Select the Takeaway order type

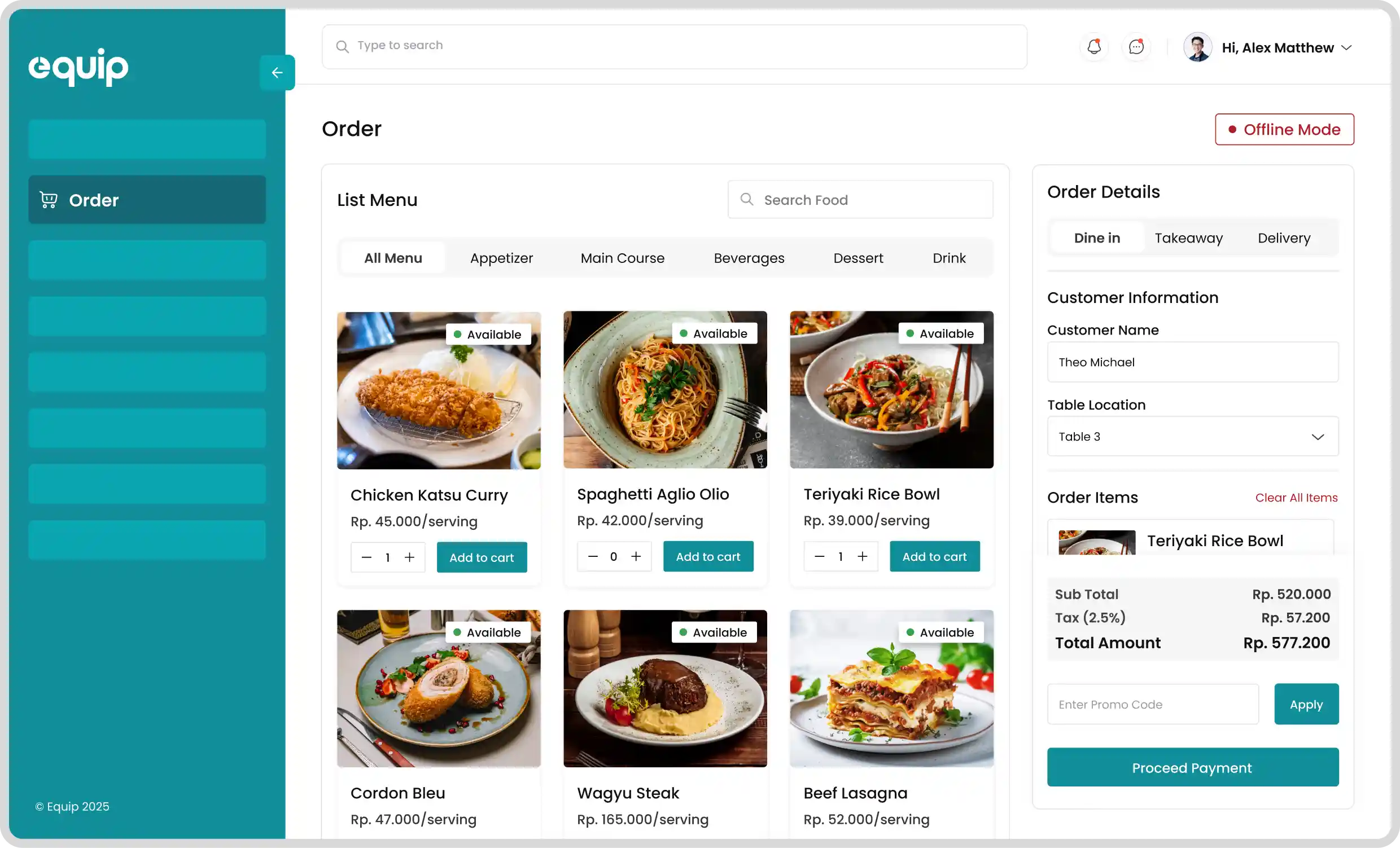coord(1188,238)
